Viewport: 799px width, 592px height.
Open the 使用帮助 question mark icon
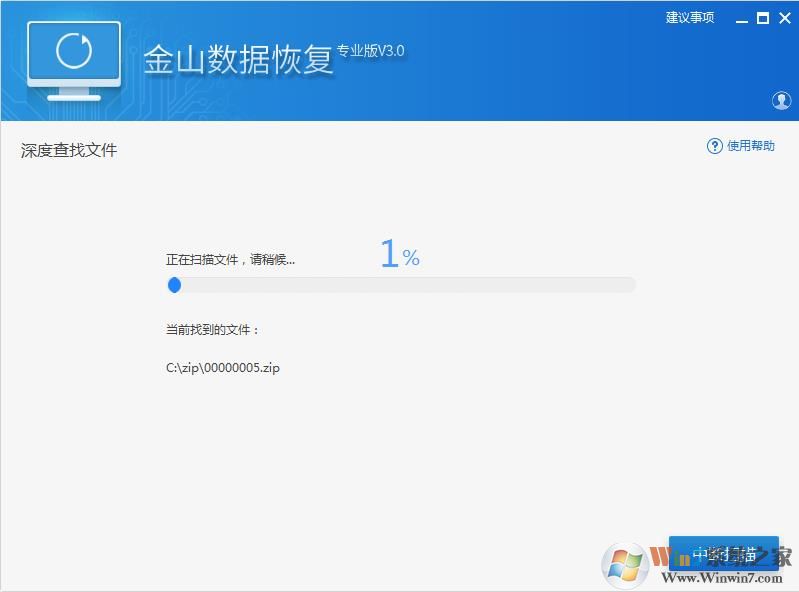[x=714, y=146]
